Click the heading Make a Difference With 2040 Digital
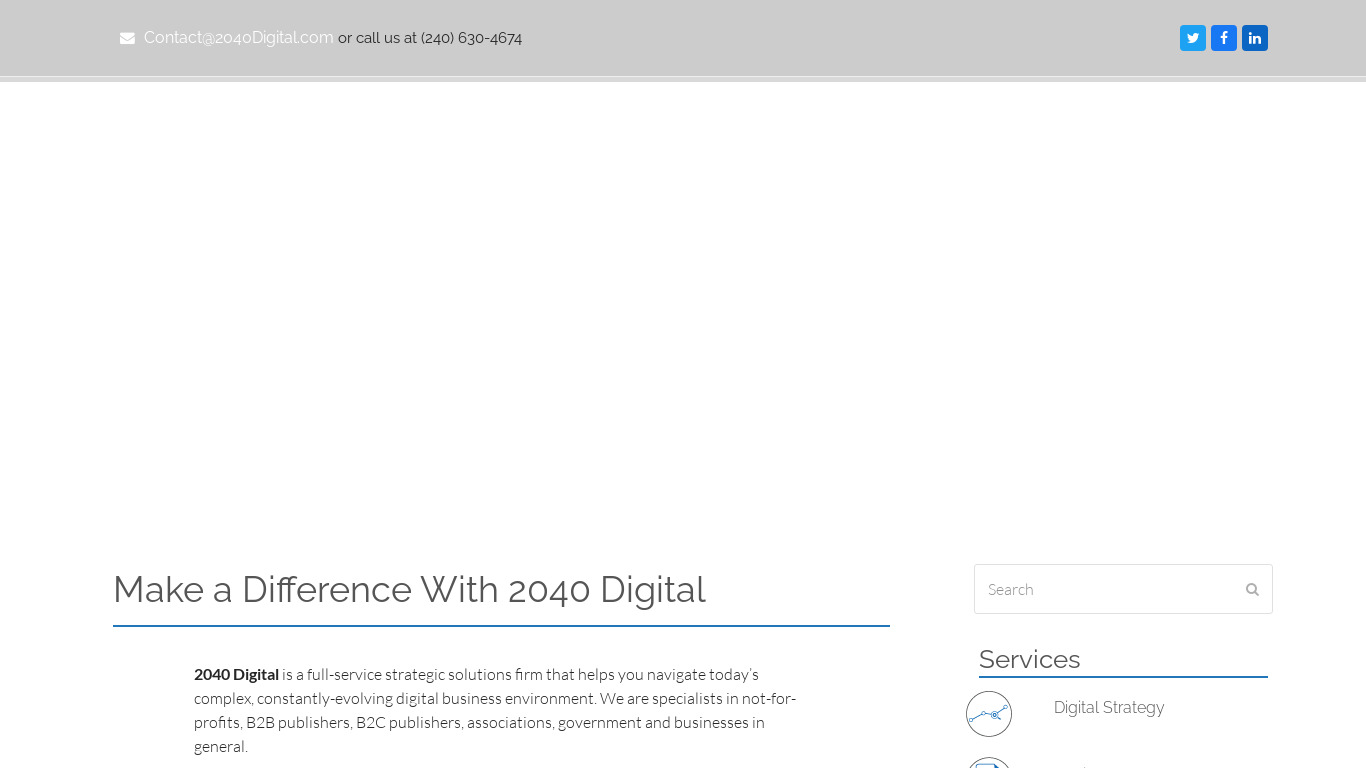 pyautogui.click(x=409, y=590)
